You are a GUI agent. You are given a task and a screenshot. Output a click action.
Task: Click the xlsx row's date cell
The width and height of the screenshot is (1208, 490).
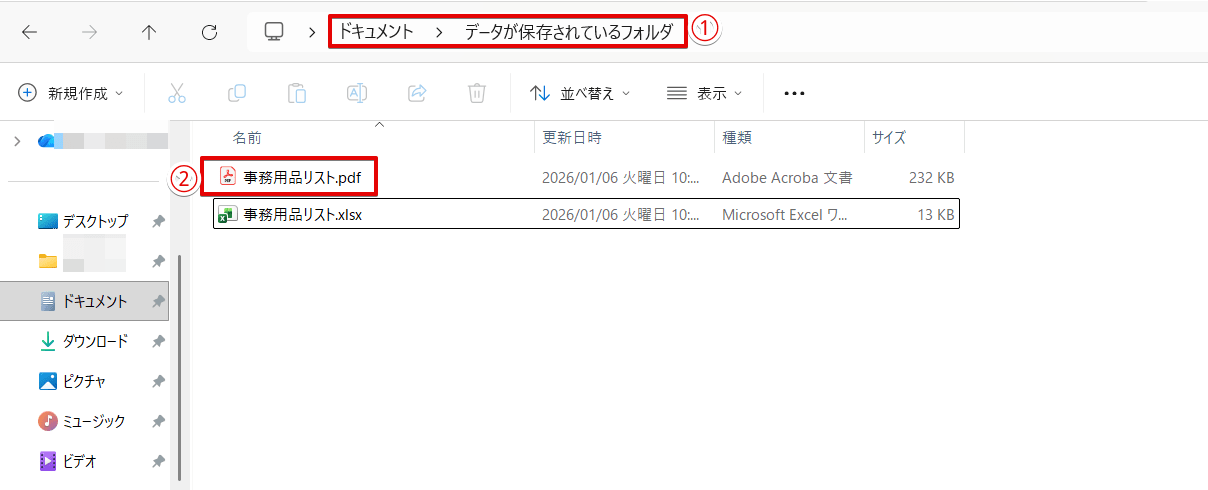(620, 214)
